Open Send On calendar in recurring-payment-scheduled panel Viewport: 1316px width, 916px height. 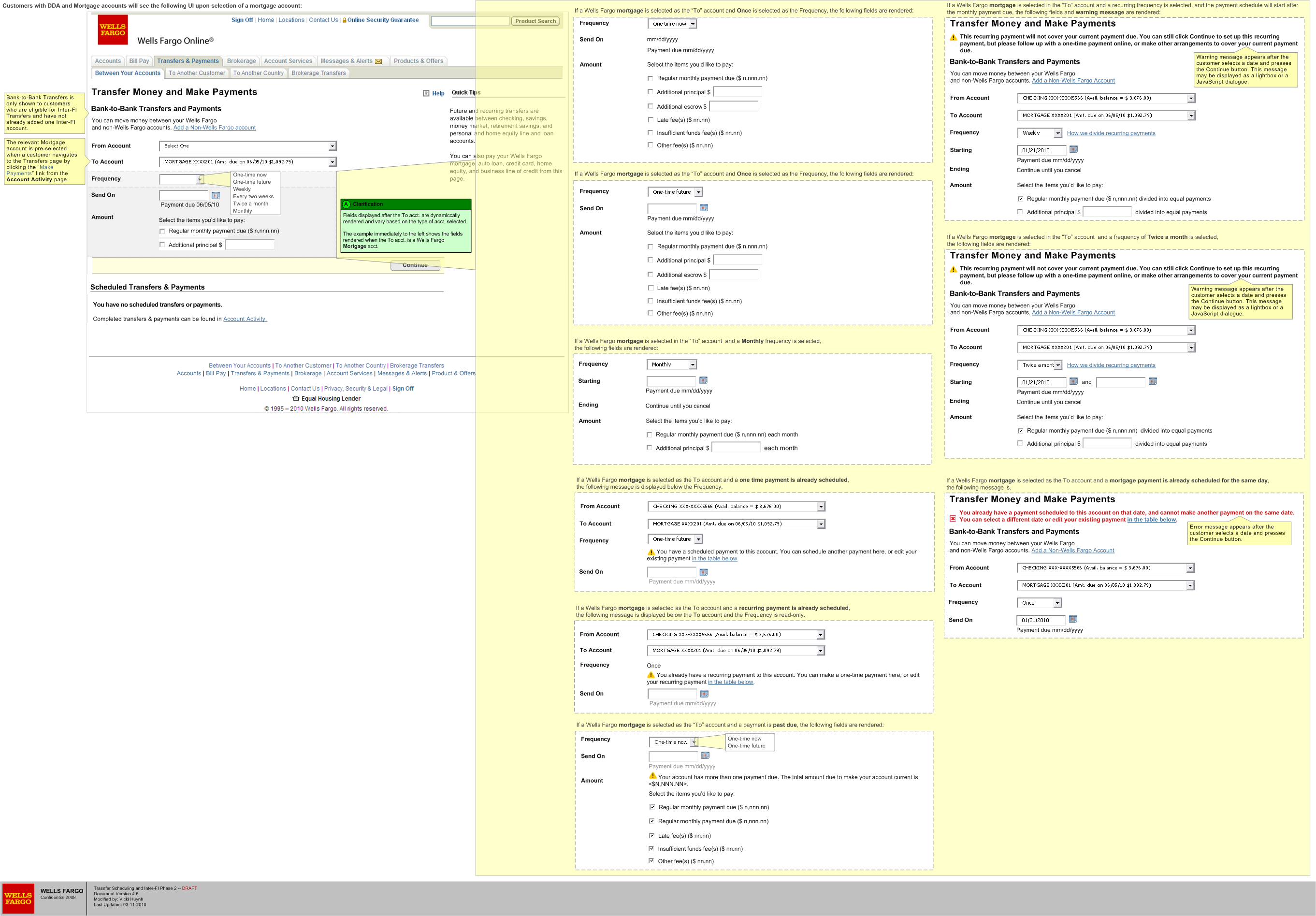(x=705, y=694)
